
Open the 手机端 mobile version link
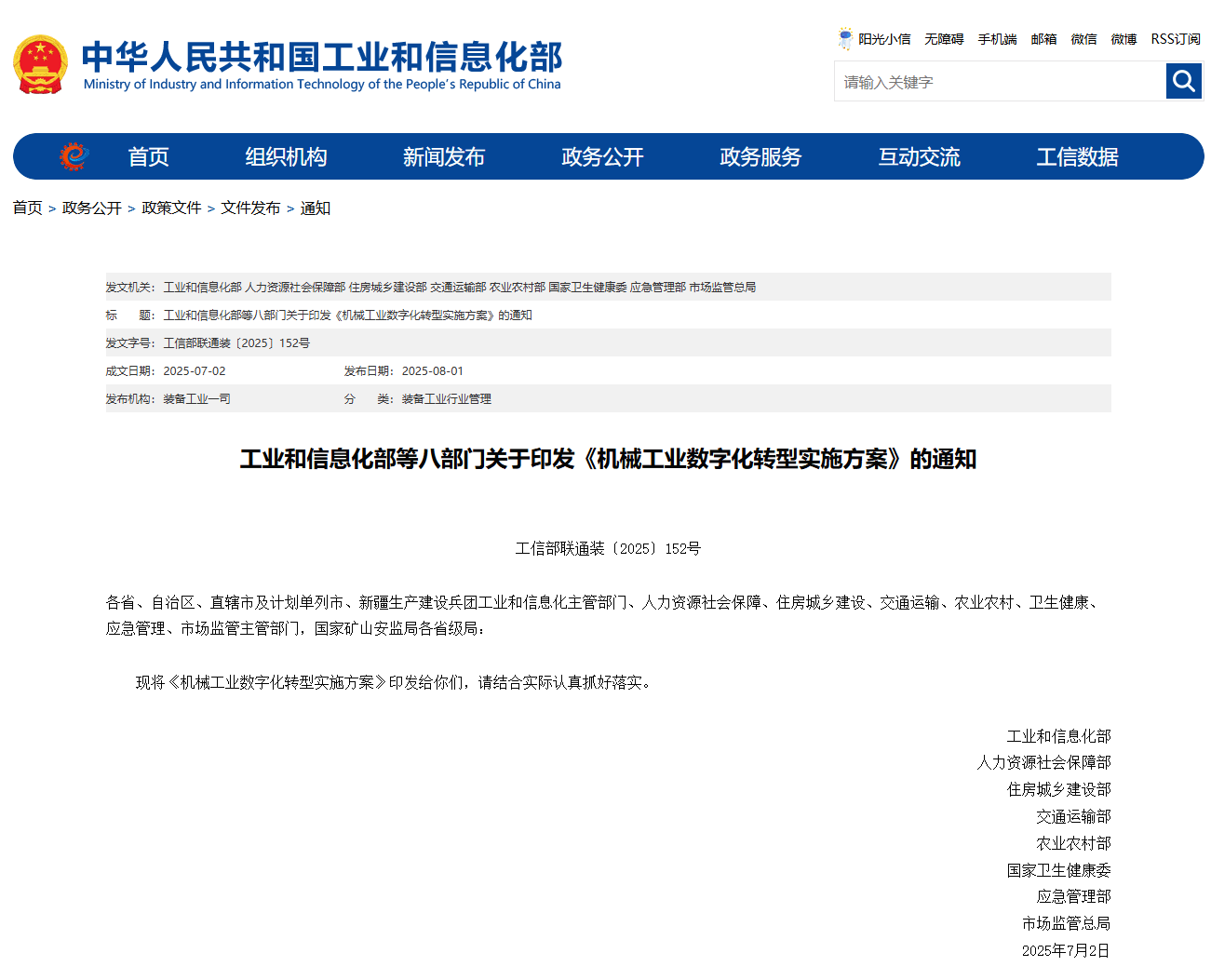[x=997, y=39]
